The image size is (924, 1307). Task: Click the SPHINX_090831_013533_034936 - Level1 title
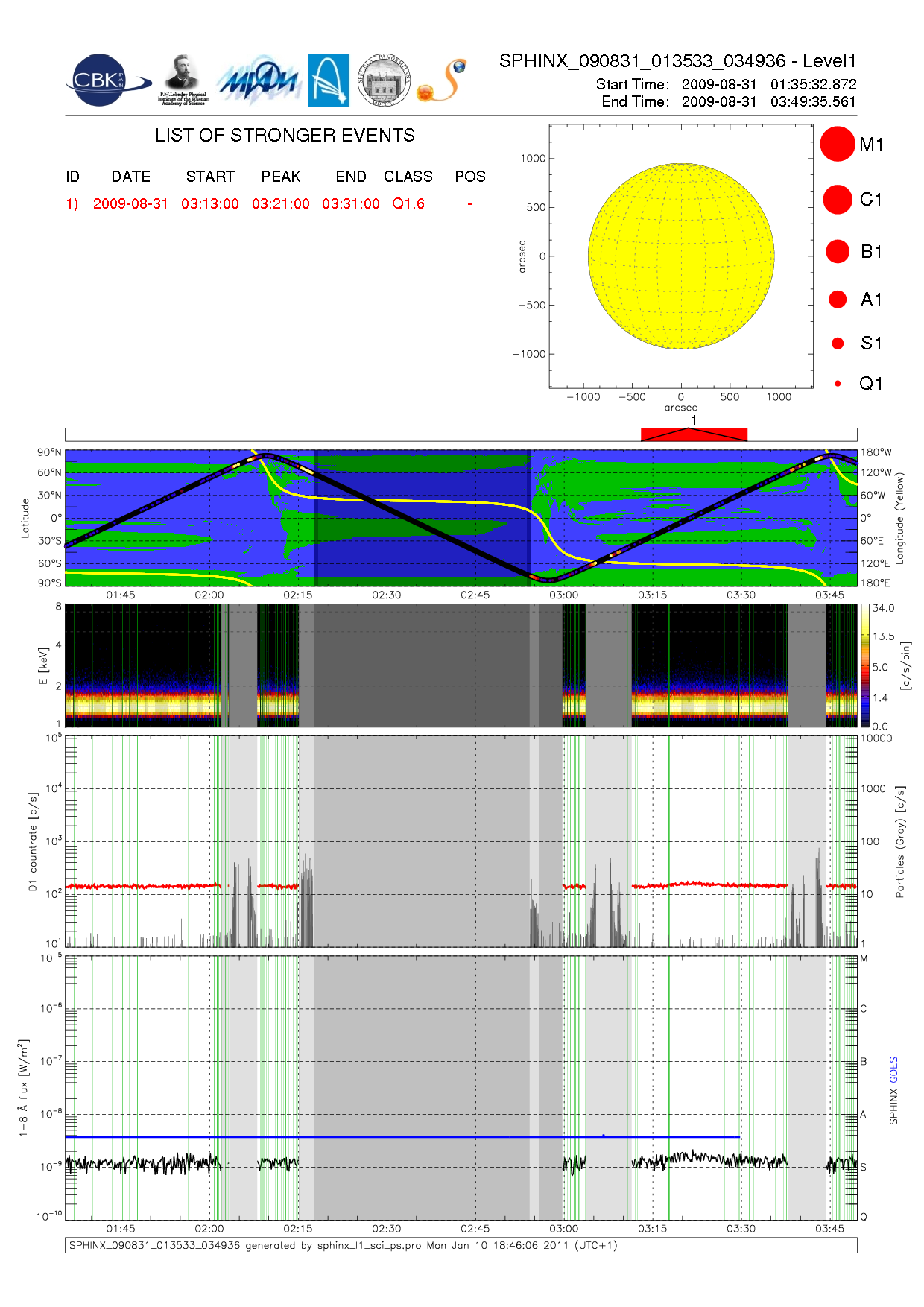pyautogui.click(x=678, y=61)
